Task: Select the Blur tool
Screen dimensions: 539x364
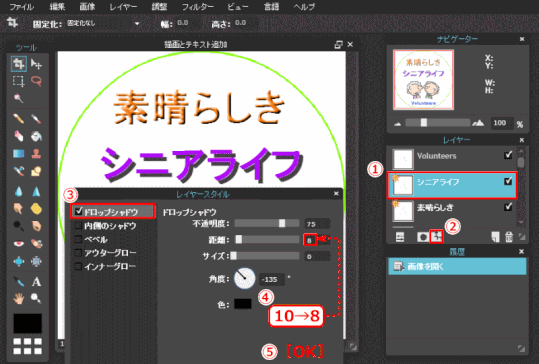Action: tap(18, 191)
